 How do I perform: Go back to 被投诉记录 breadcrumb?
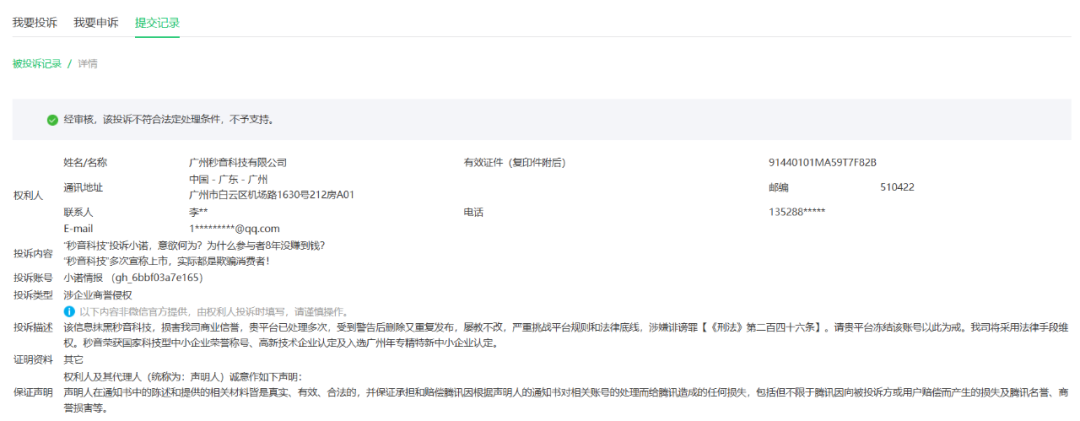tap(37, 64)
